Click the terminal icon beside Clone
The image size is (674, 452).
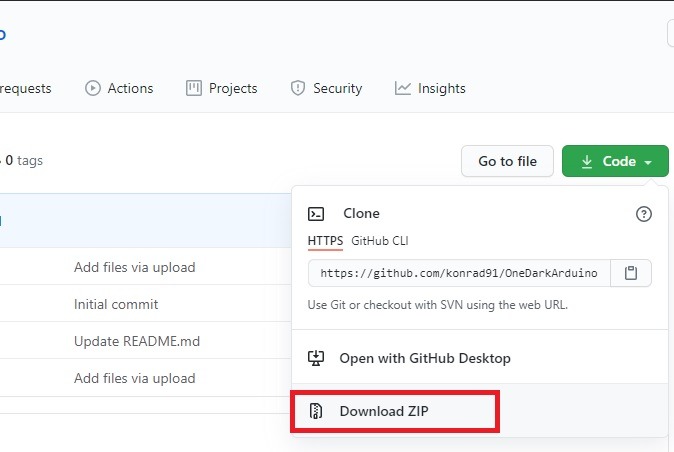316,214
